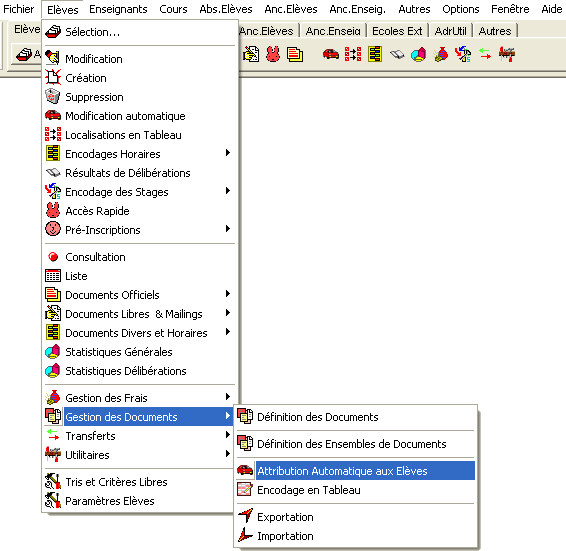The height and width of the screenshot is (551, 566).
Task: Select Localisations en Tableau entry
Action: pos(139,135)
